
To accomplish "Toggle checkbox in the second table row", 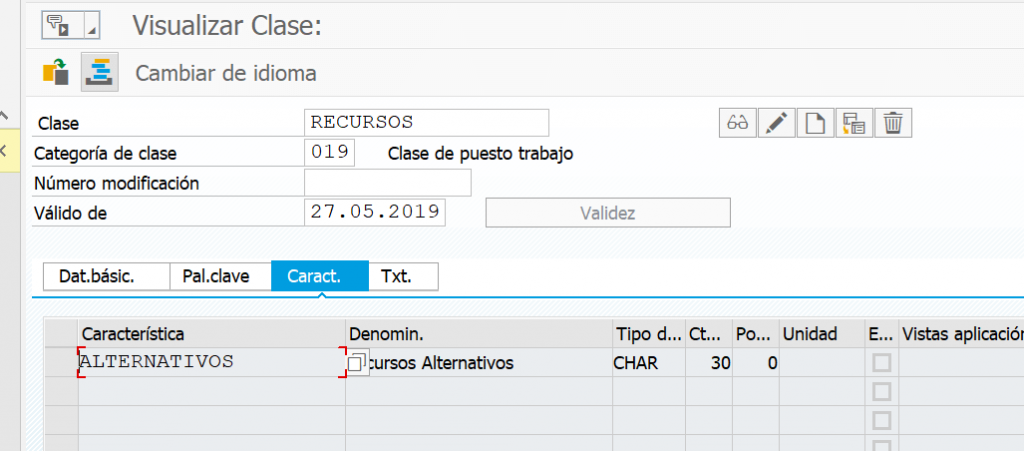I will point(882,392).
